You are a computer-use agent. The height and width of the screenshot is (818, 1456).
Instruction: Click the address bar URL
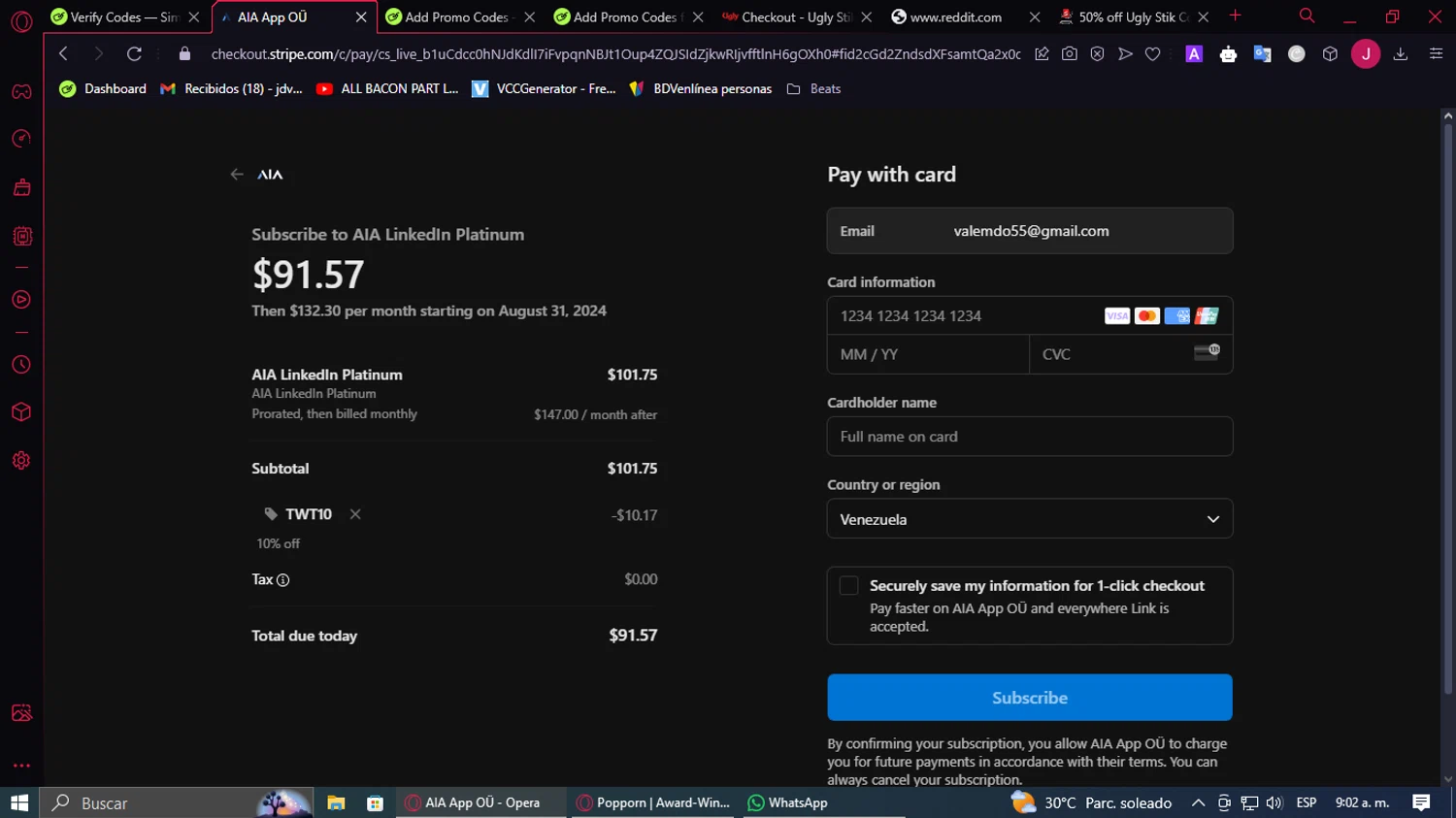coord(615,54)
